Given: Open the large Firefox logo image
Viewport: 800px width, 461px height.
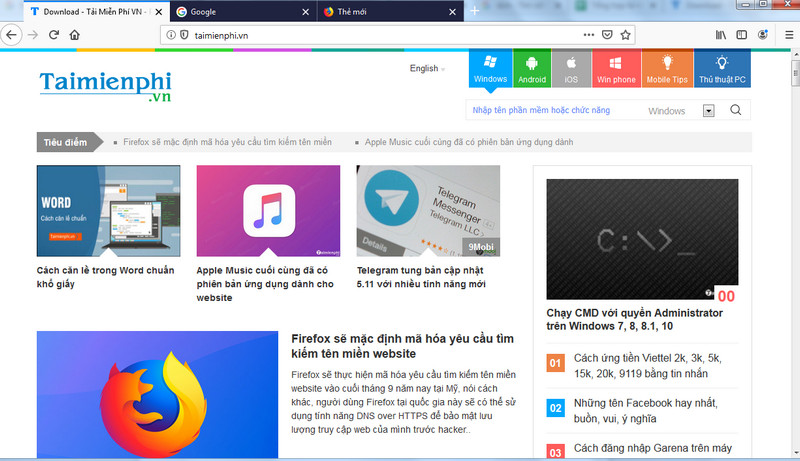Looking at the screenshot, I should (x=157, y=394).
